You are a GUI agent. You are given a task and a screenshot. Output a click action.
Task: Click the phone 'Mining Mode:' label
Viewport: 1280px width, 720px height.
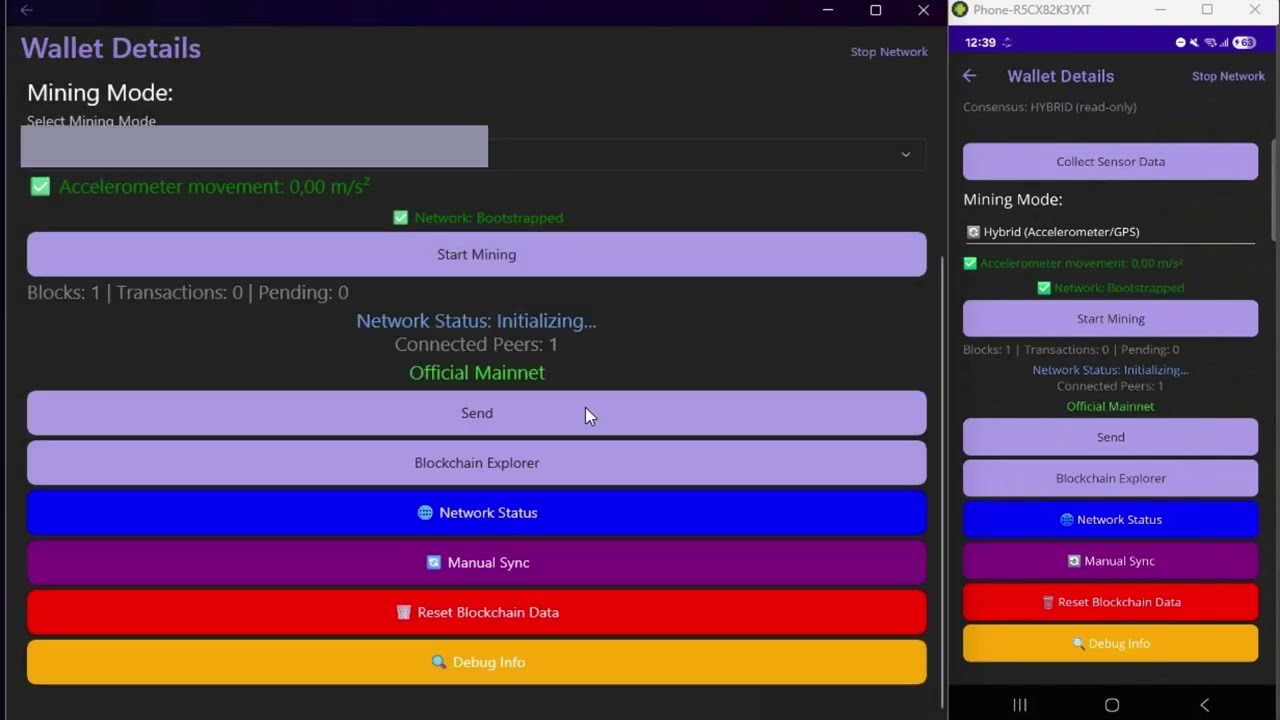point(1012,199)
